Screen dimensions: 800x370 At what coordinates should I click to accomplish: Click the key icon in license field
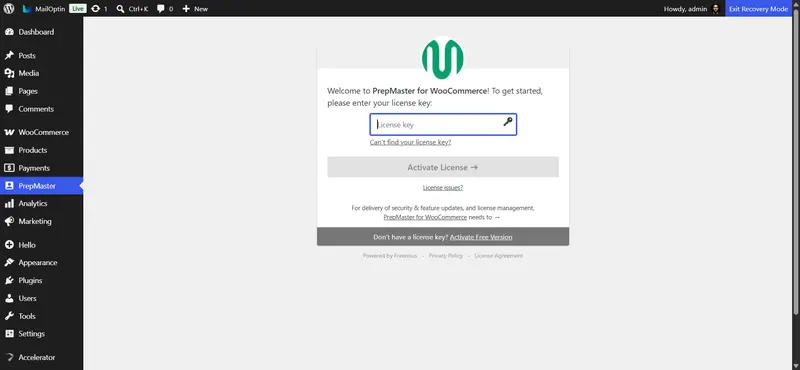pos(508,121)
